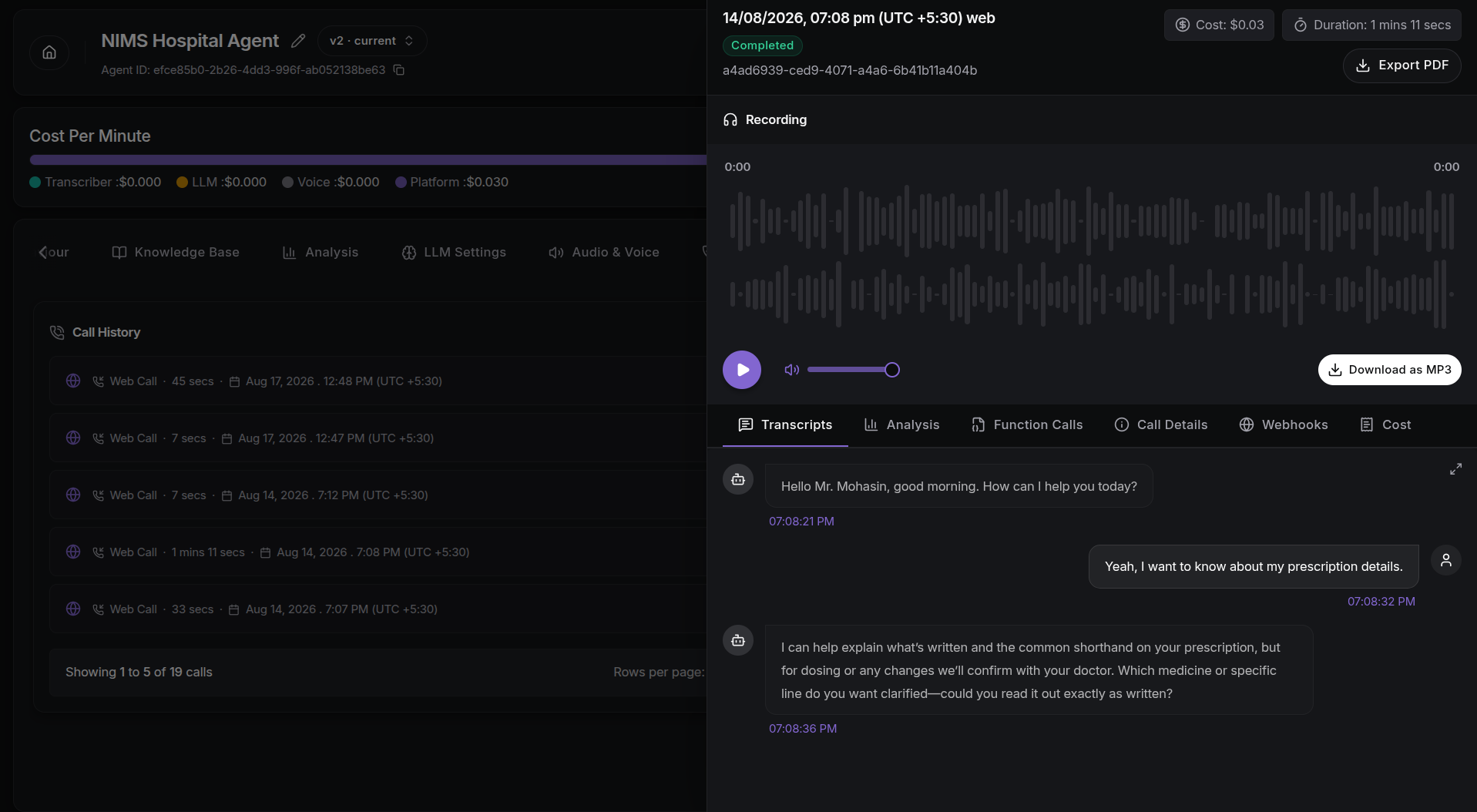Open Audio & Voice tab
This screenshot has width=1477, height=812.
click(x=604, y=253)
